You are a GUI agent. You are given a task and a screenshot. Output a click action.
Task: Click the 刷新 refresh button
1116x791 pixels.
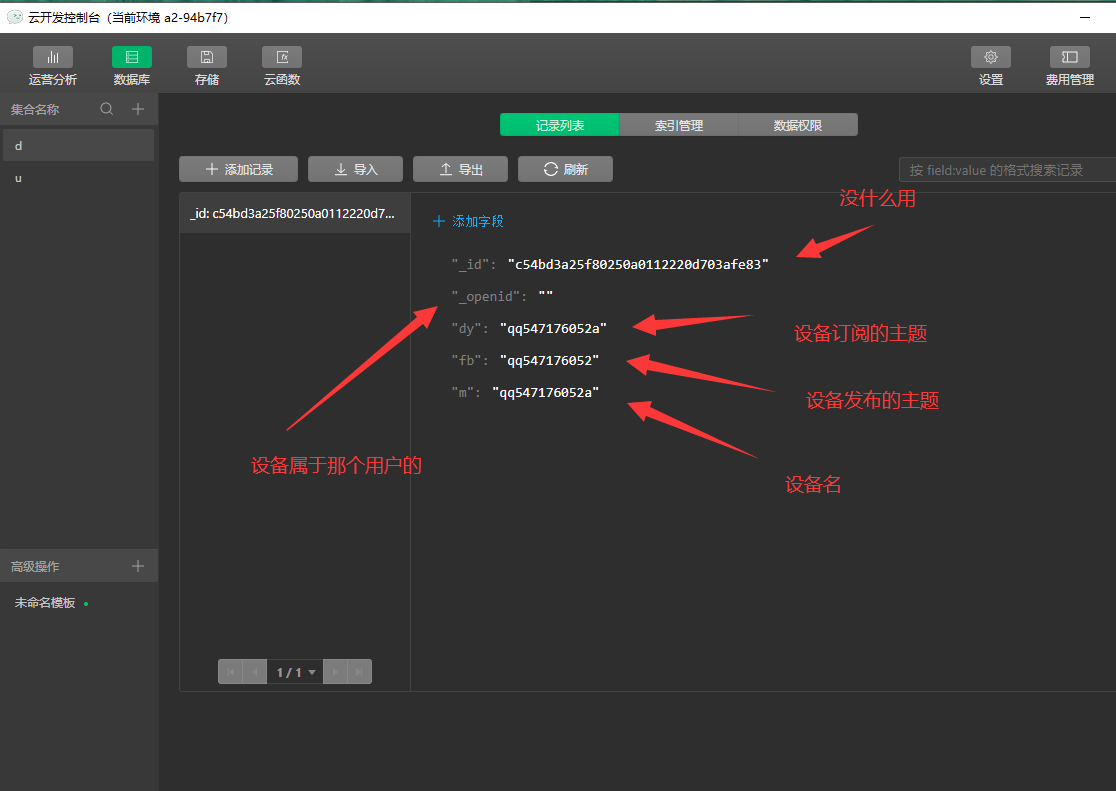[x=565, y=169]
